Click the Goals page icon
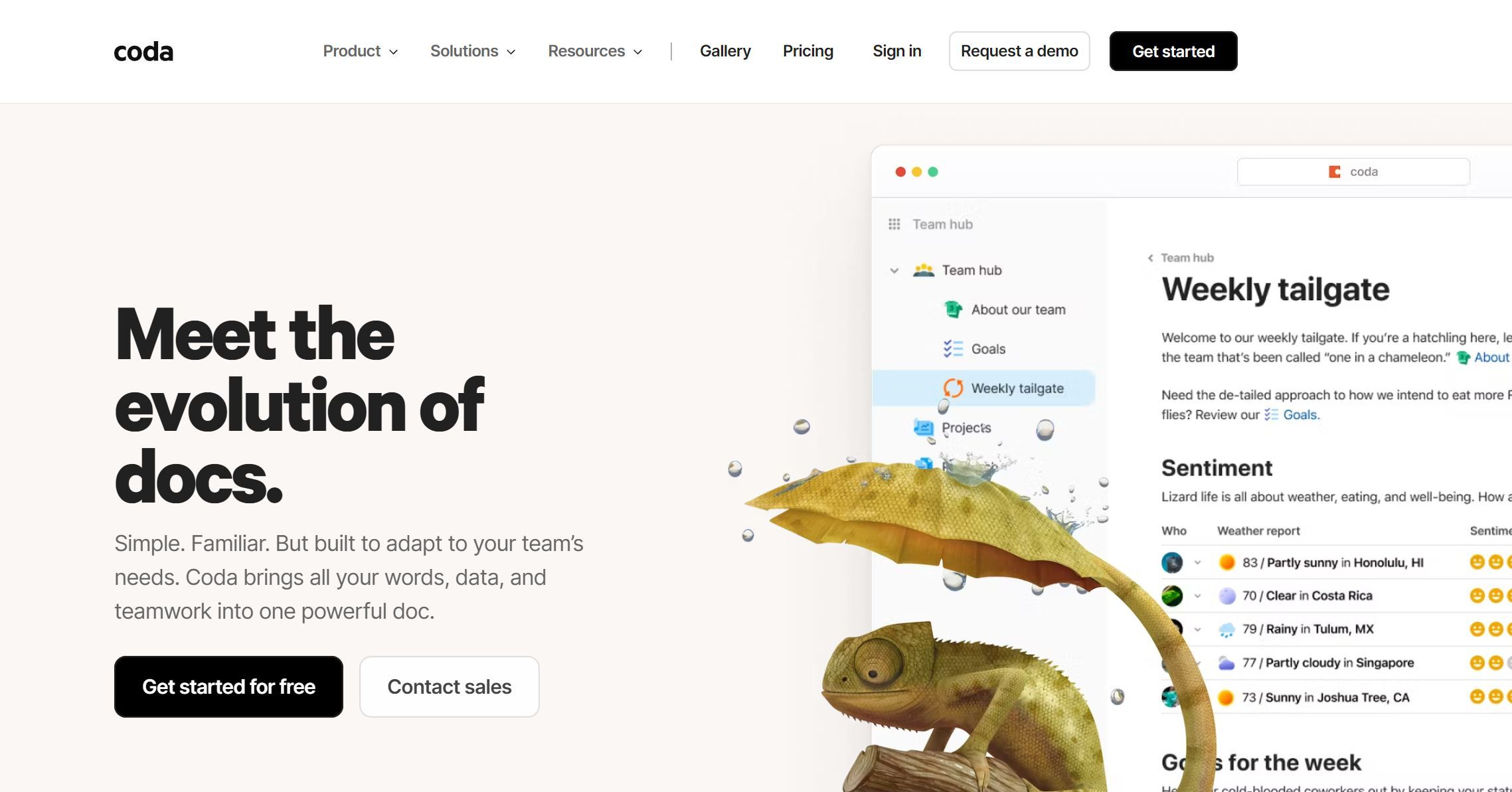 pyautogui.click(x=950, y=348)
